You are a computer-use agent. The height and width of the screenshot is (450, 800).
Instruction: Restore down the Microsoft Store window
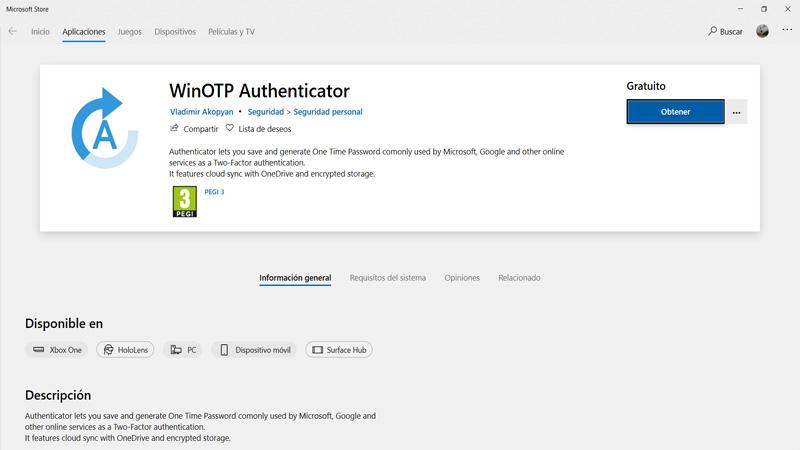pos(764,9)
